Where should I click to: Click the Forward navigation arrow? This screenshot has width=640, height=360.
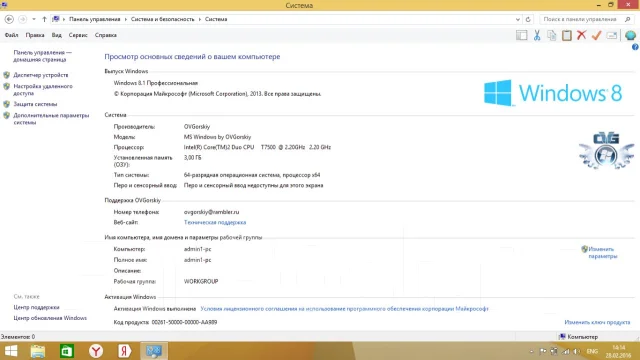(22, 19)
